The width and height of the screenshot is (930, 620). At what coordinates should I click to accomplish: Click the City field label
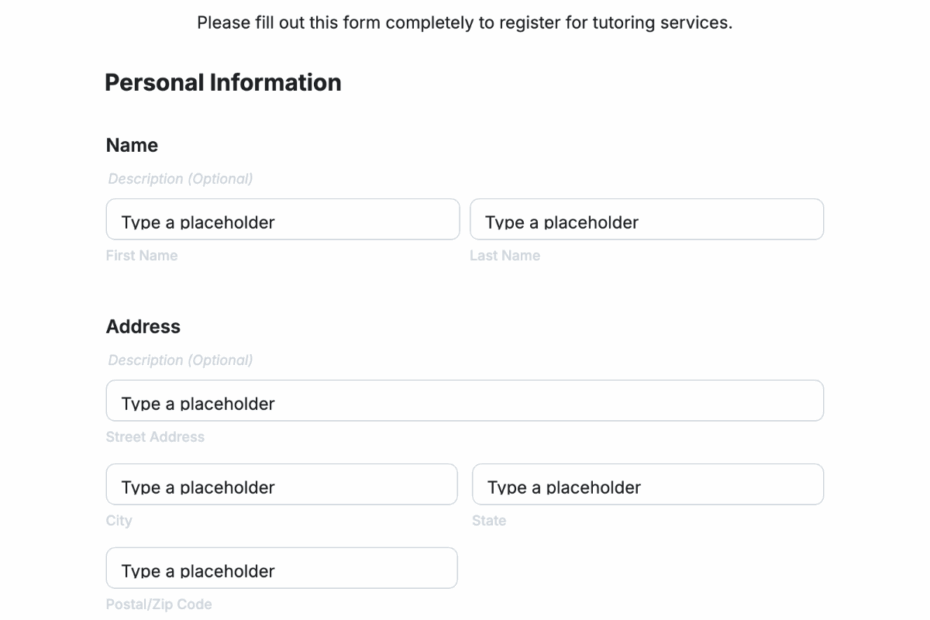(x=119, y=521)
